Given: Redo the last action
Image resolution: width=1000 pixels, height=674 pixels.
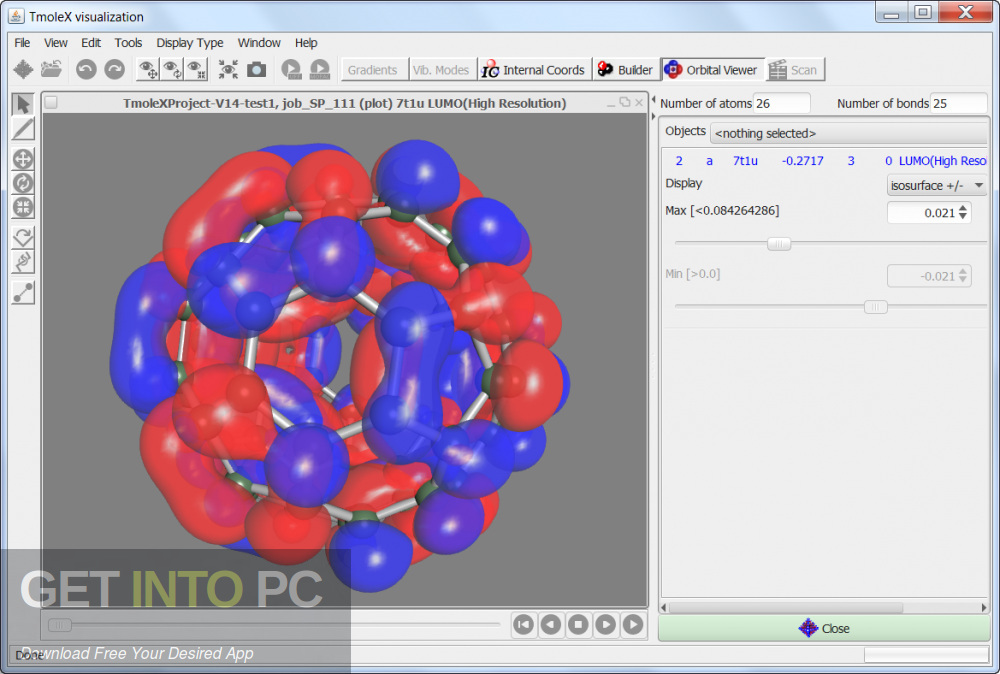Looking at the screenshot, I should tap(115, 69).
